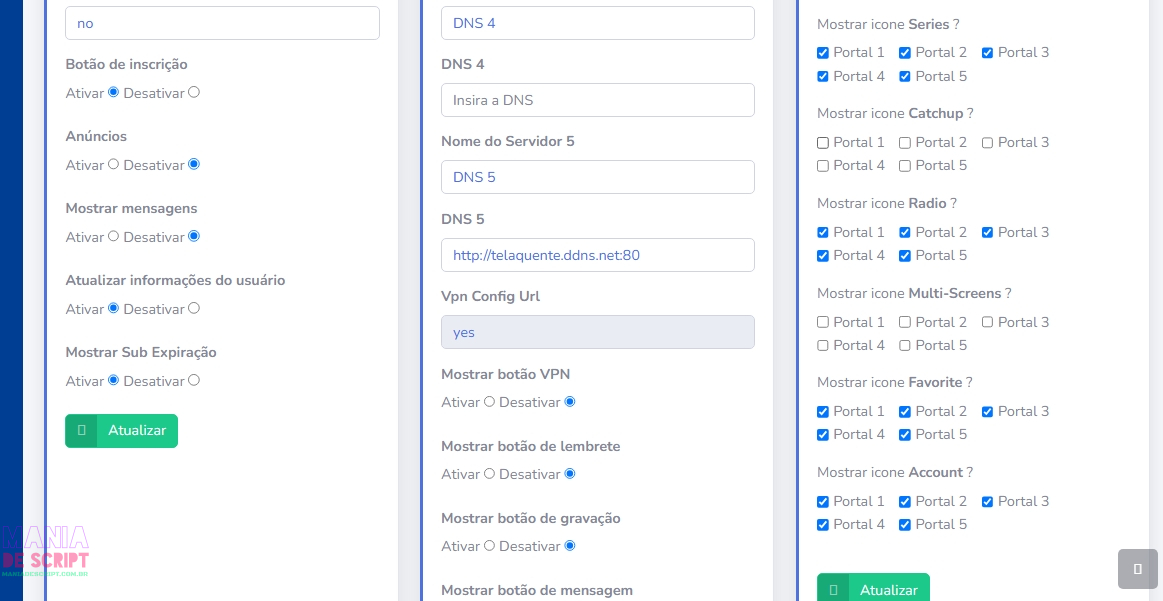Uncheck Portal 5 for Favorite icon
Screen dimensions: 1163x601
[x=905, y=436]
